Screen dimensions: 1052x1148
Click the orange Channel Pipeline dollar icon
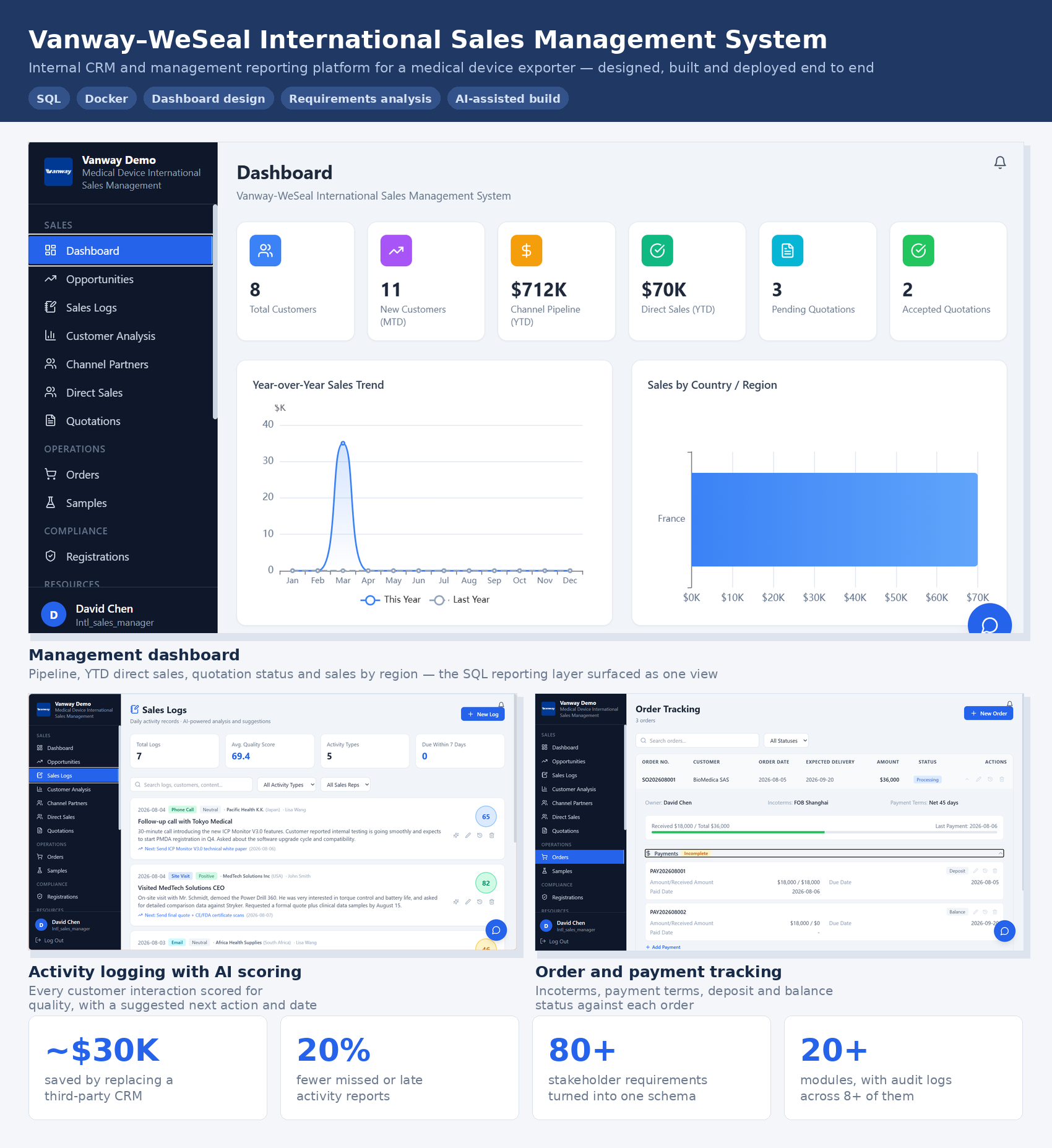tap(527, 251)
